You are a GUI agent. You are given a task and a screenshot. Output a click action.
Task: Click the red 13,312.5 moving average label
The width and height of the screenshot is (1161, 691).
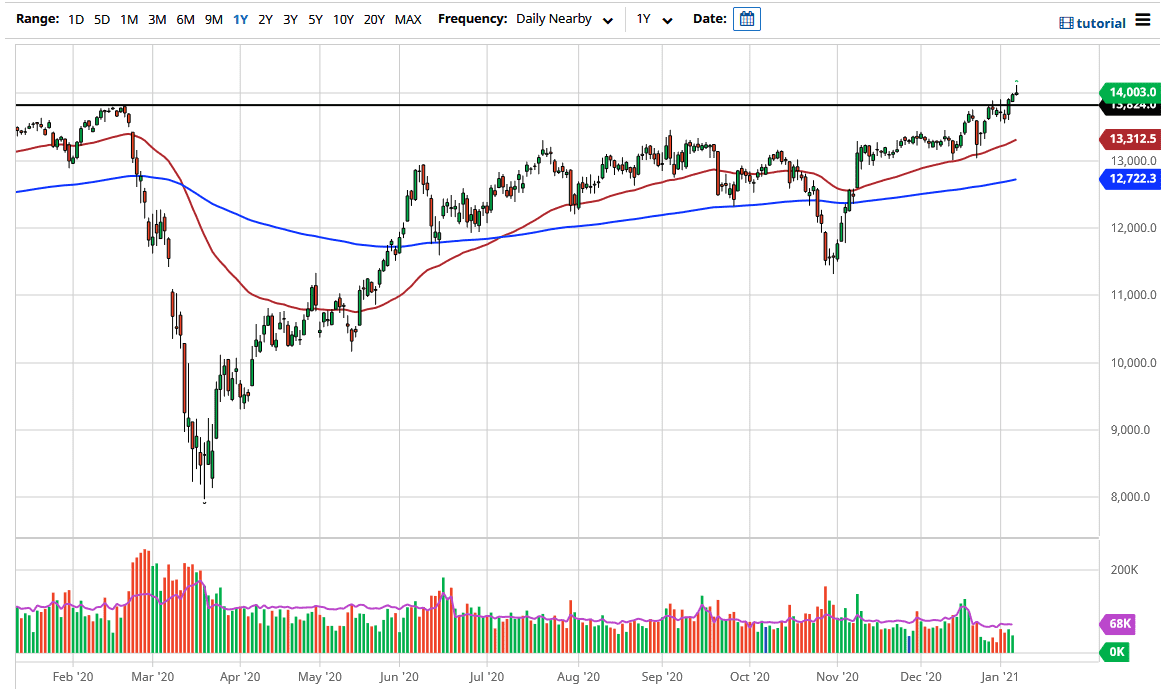(x=1129, y=138)
